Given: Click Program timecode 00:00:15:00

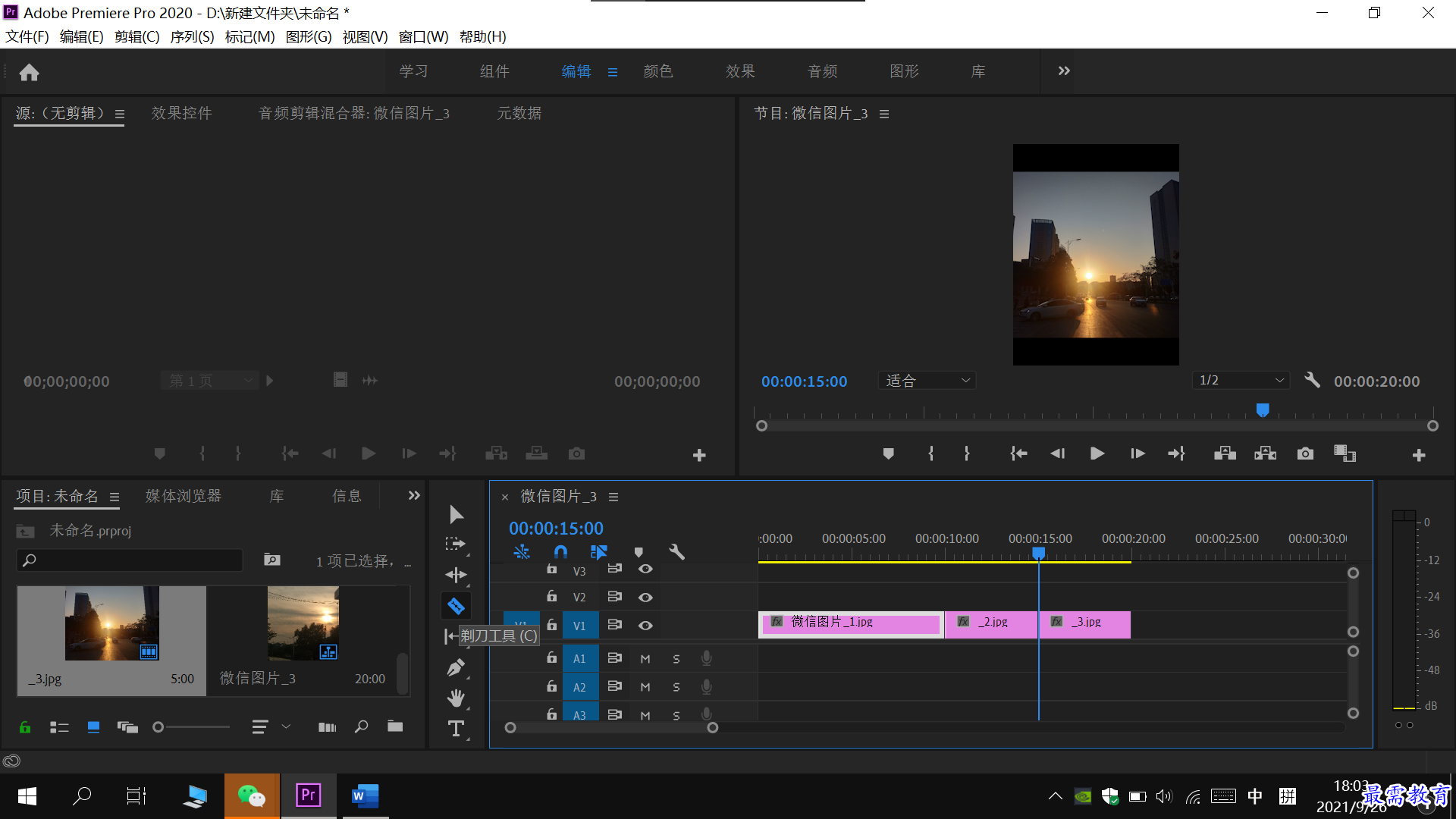Looking at the screenshot, I should click(x=804, y=381).
